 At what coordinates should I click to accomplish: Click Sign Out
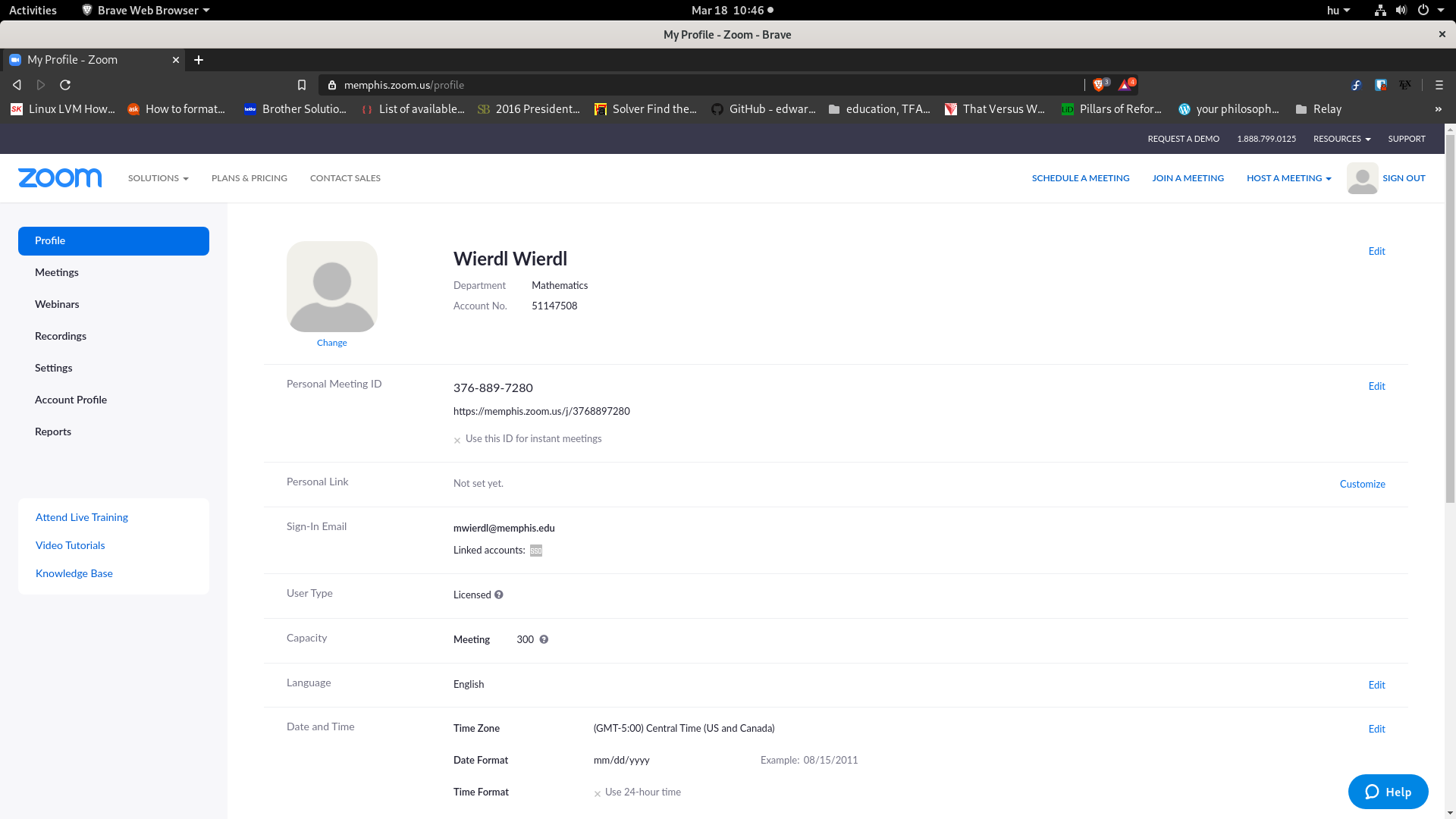coord(1404,178)
